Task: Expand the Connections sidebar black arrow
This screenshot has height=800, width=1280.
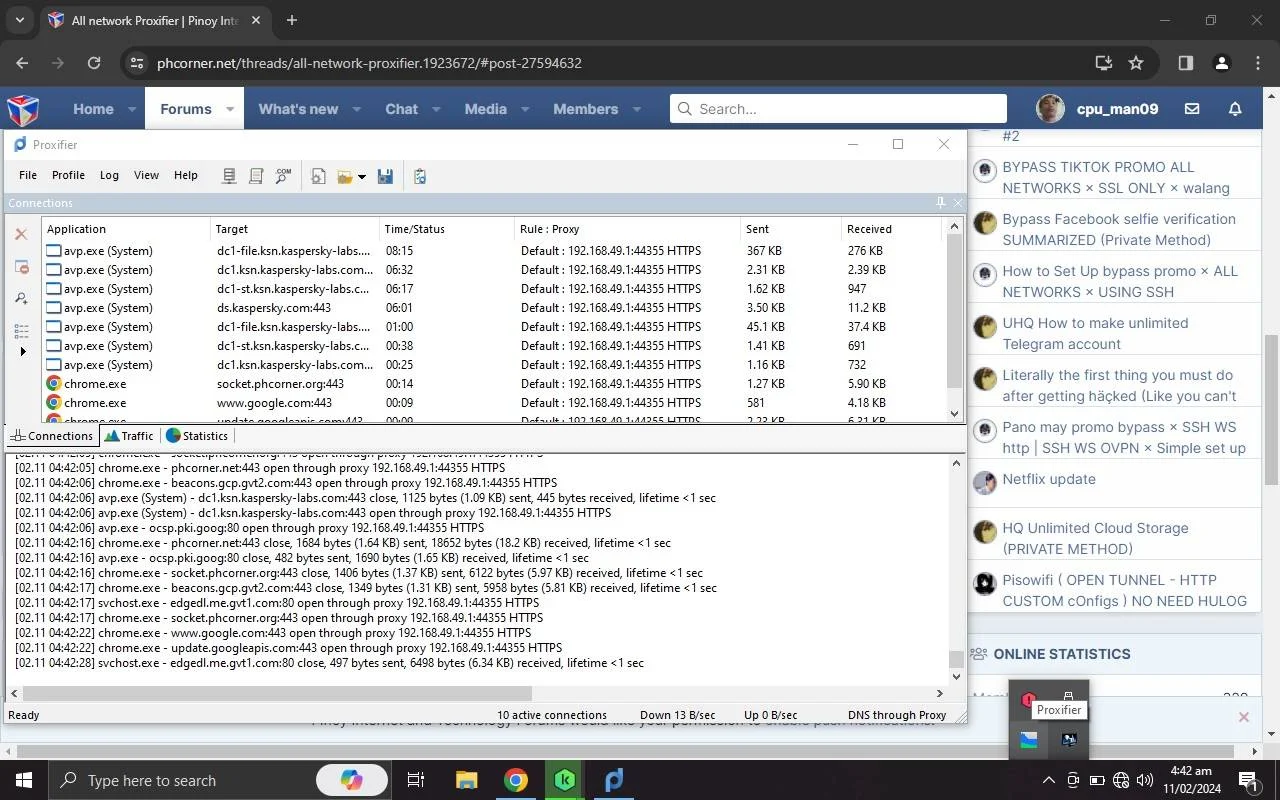Action: (22, 352)
